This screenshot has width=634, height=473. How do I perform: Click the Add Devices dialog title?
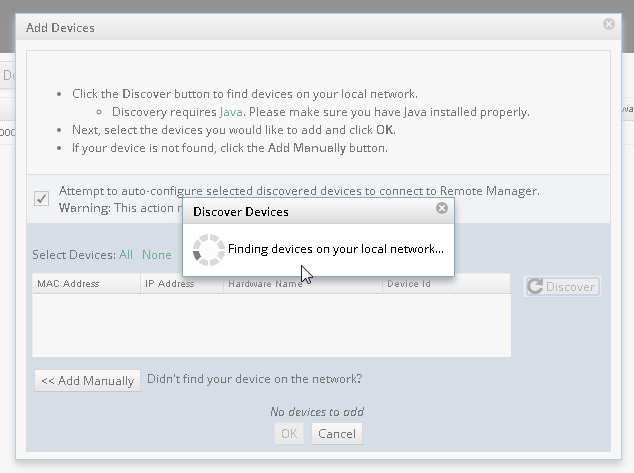pyautogui.click(x=60, y=27)
